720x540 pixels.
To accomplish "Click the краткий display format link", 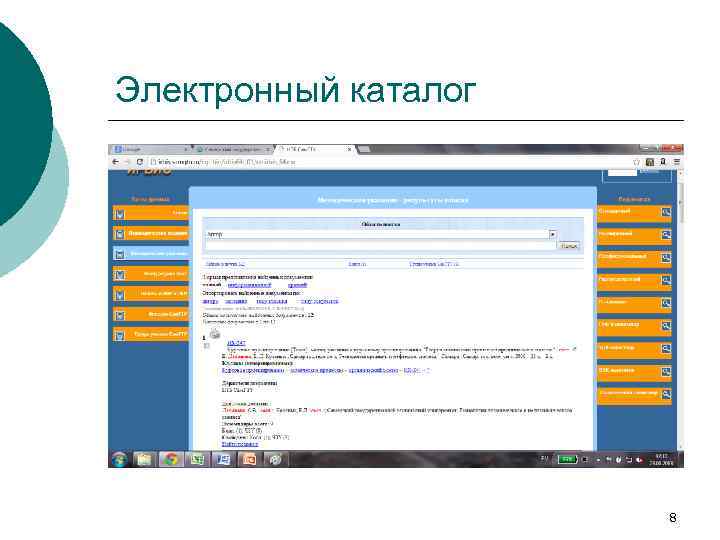I will 297,285.
